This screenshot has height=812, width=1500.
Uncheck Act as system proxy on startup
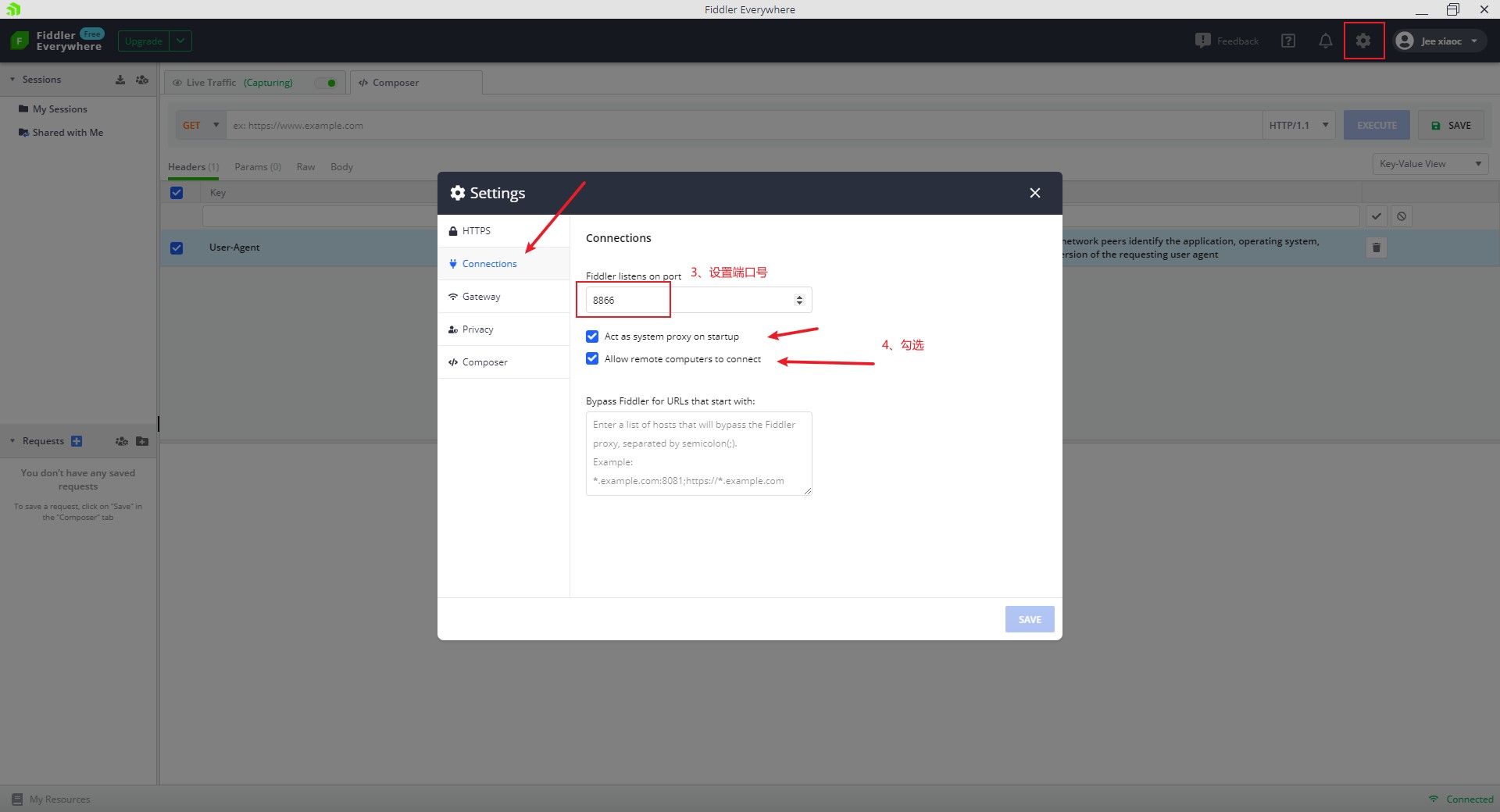592,337
